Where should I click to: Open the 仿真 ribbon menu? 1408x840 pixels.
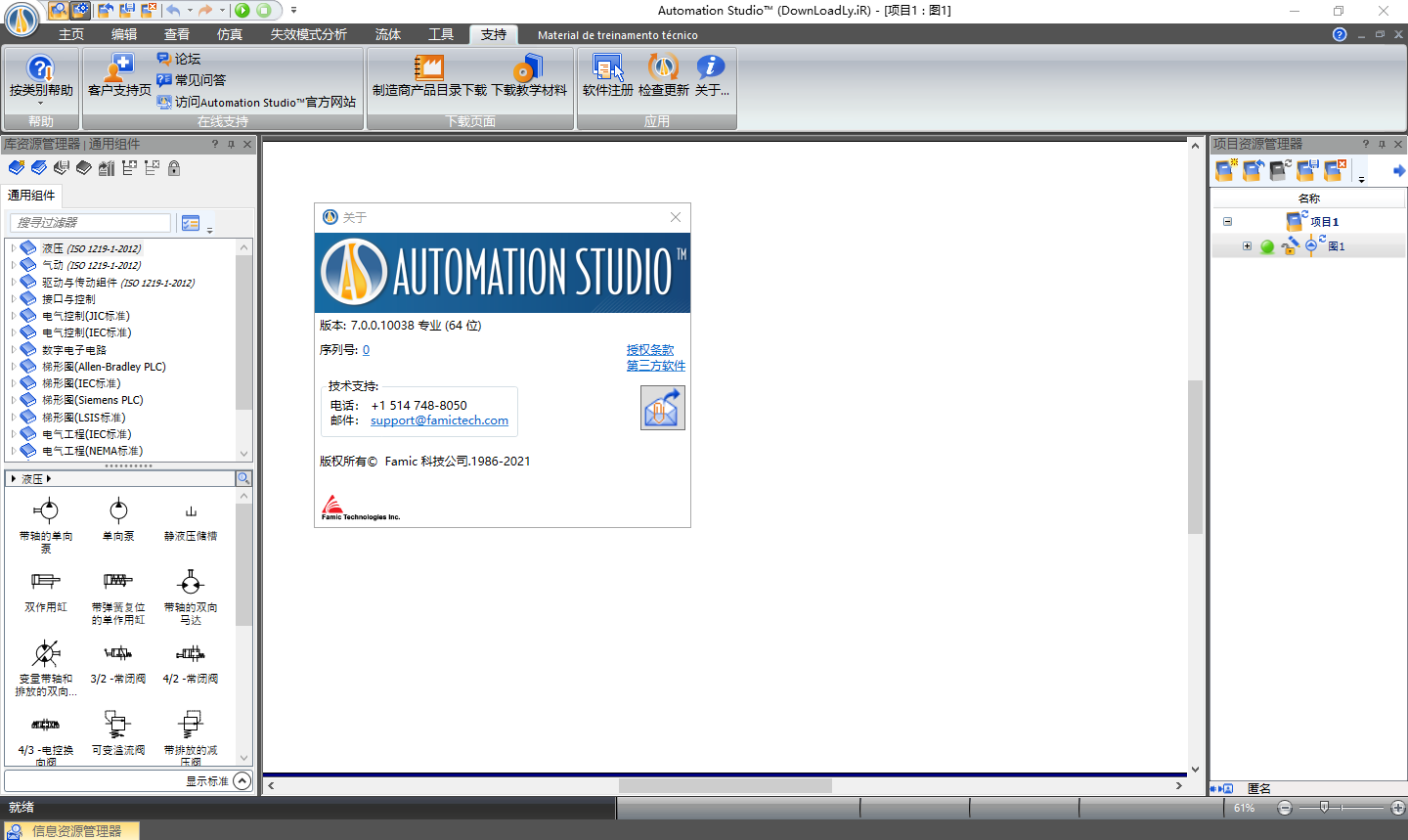coord(228,33)
